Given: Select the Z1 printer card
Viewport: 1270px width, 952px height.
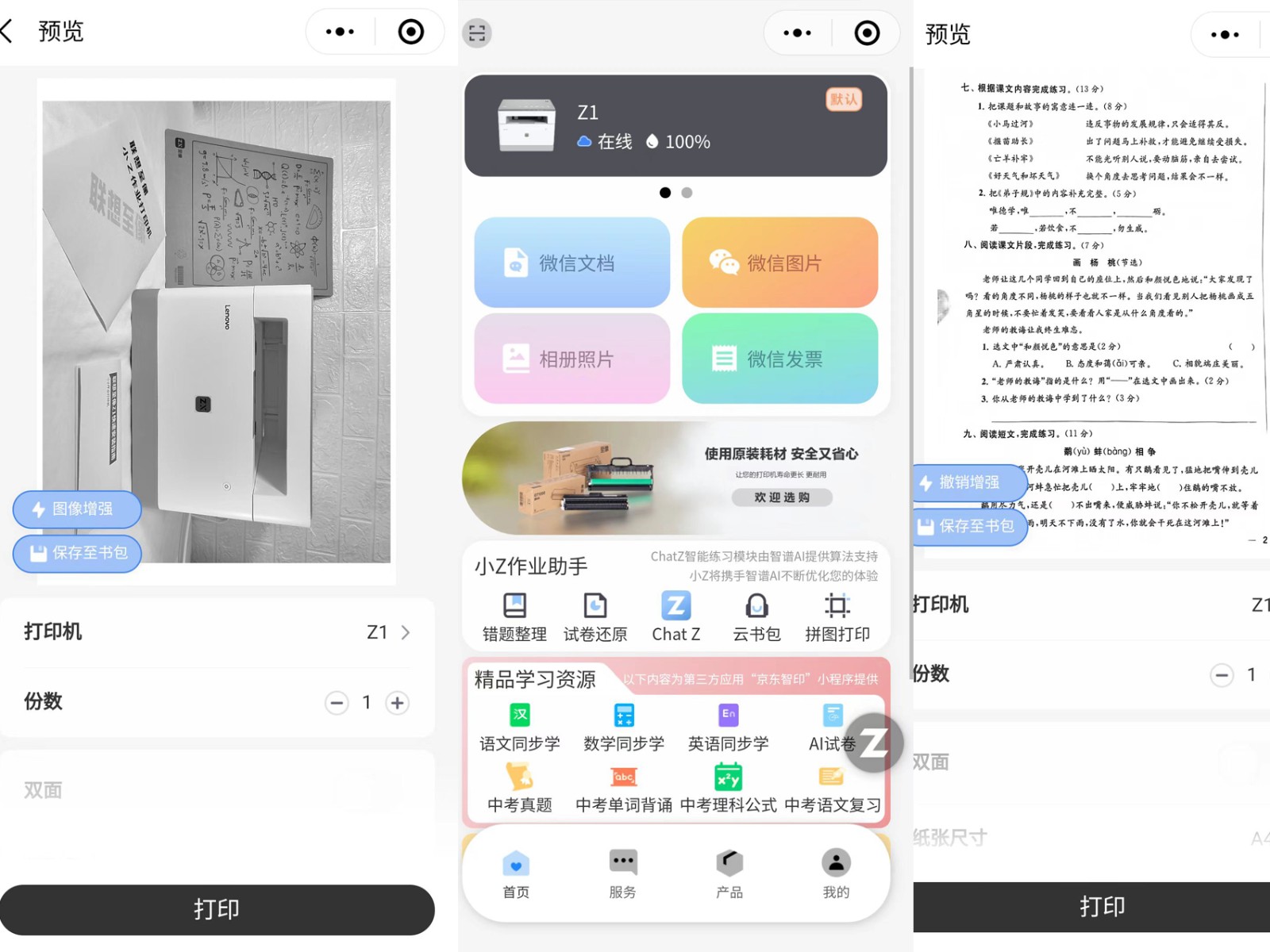Looking at the screenshot, I should [x=675, y=125].
